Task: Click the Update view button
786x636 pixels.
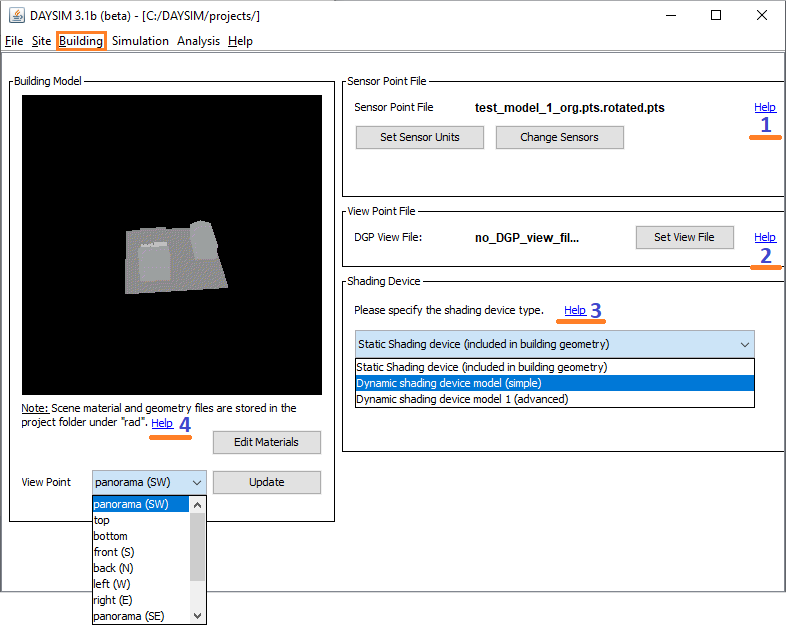Action: [266, 482]
